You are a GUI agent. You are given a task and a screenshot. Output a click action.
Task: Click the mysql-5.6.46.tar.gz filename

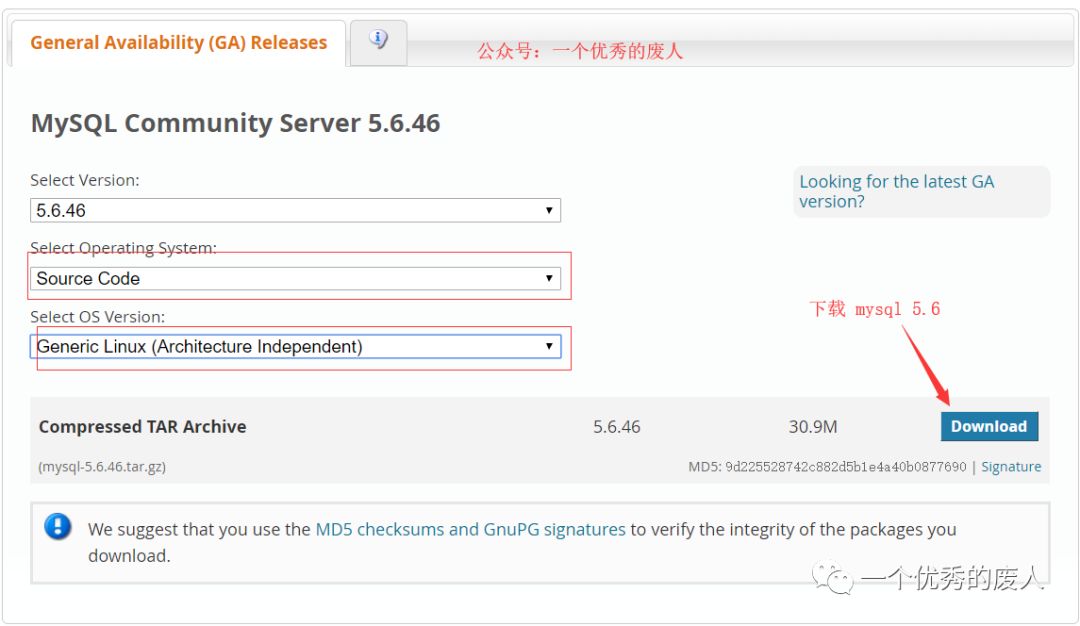[102, 467]
